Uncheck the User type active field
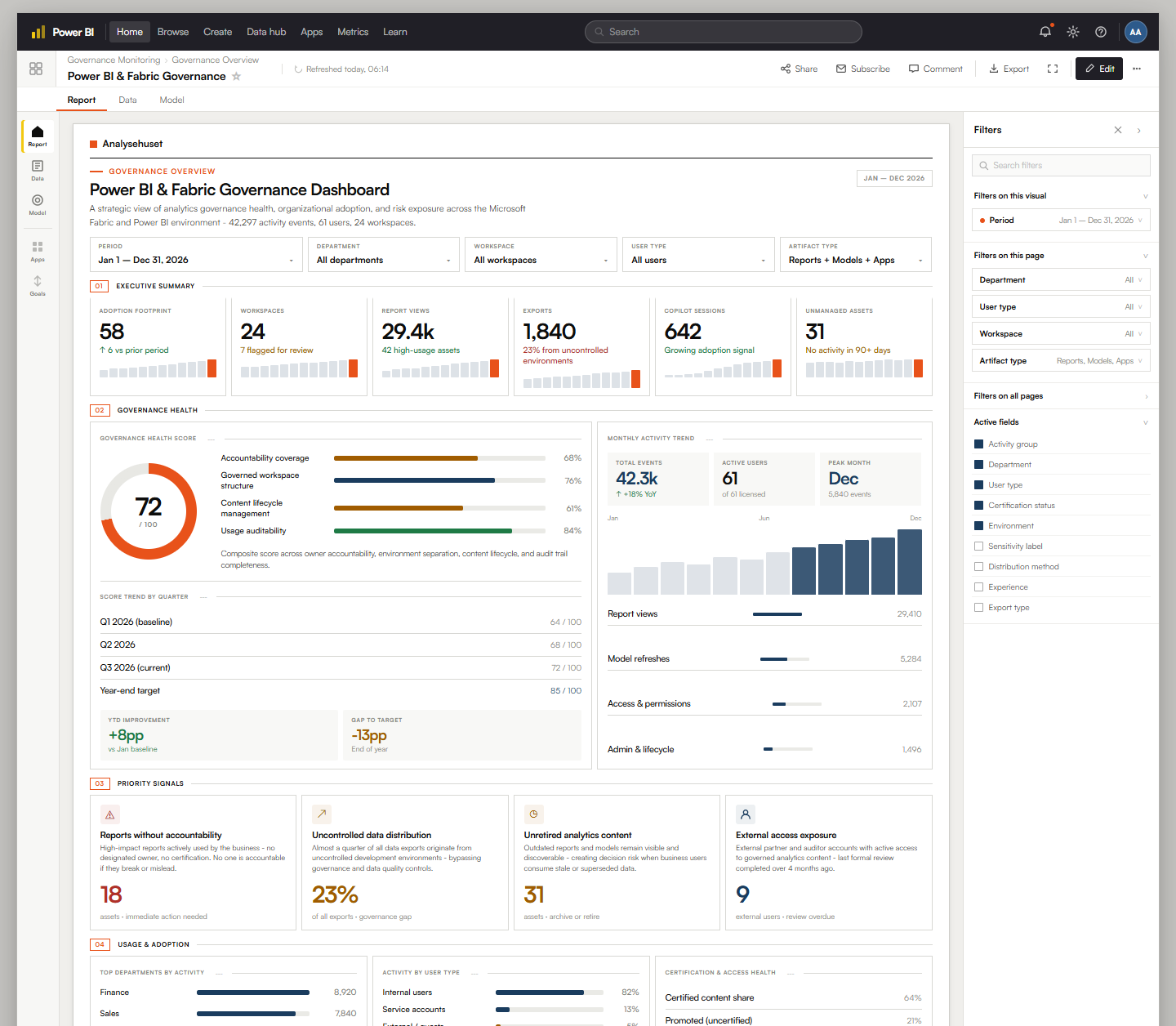This screenshot has width=1176, height=1026. (x=978, y=485)
